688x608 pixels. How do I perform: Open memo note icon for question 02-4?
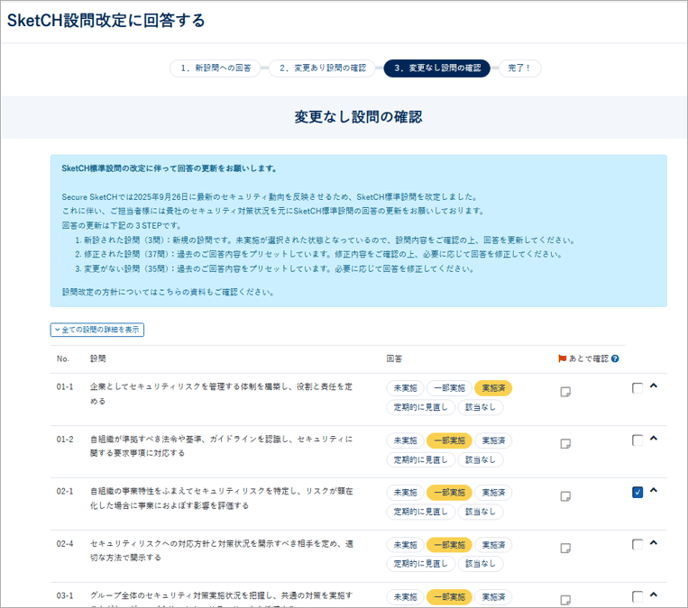point(566,548)
